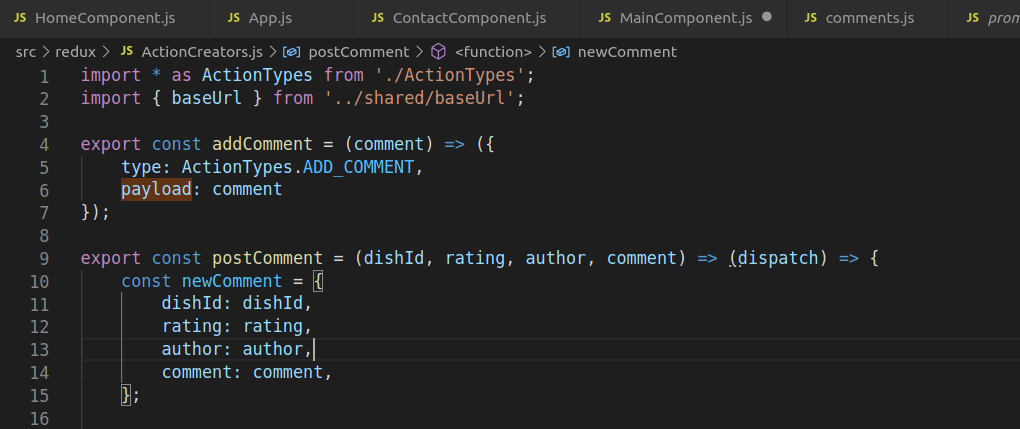Click the JS file icon in breadcrumbs
Screen dimensions: 1020x429
point(126,51)
